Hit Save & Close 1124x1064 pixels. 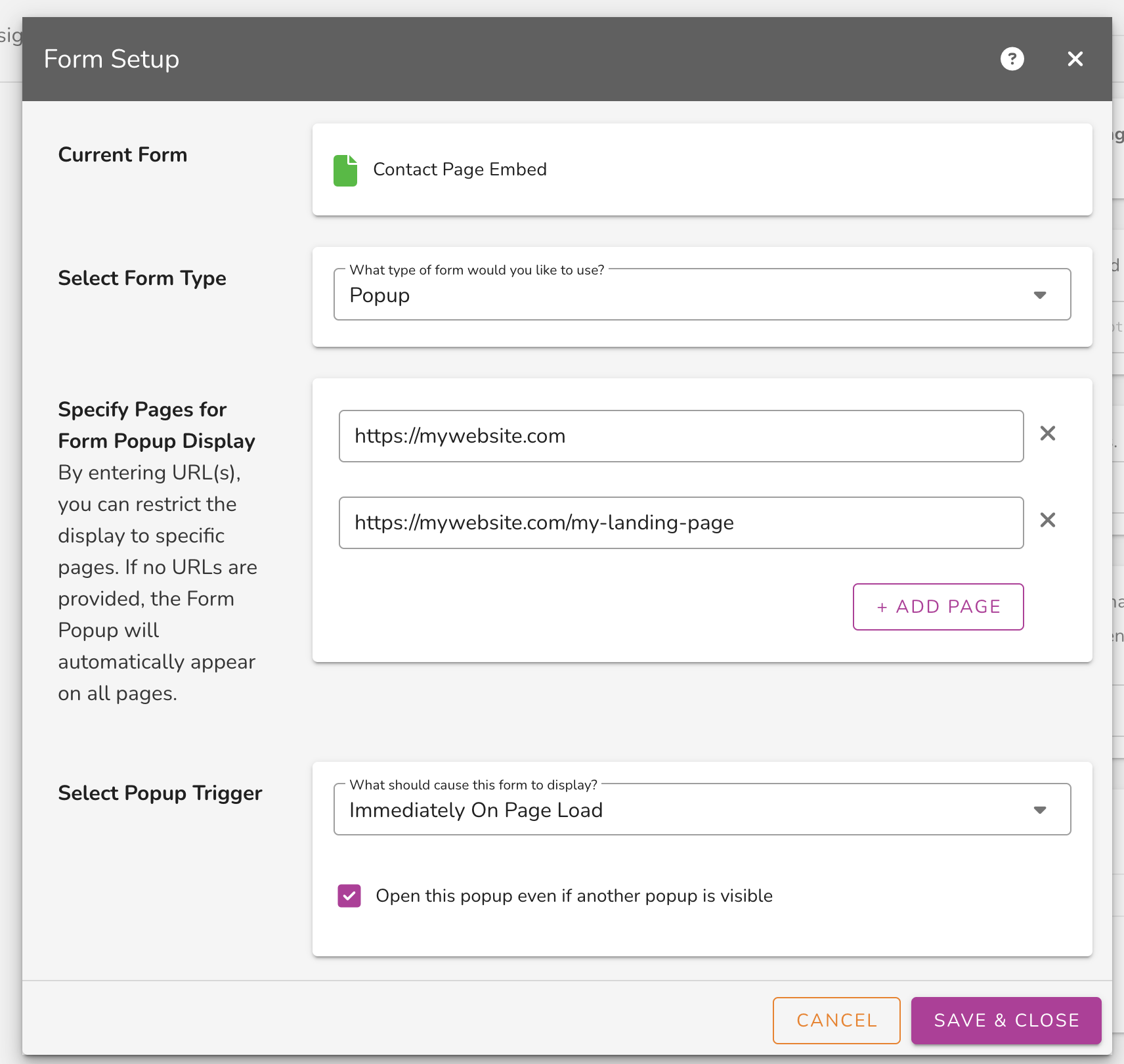[x=1006, y=1020]
